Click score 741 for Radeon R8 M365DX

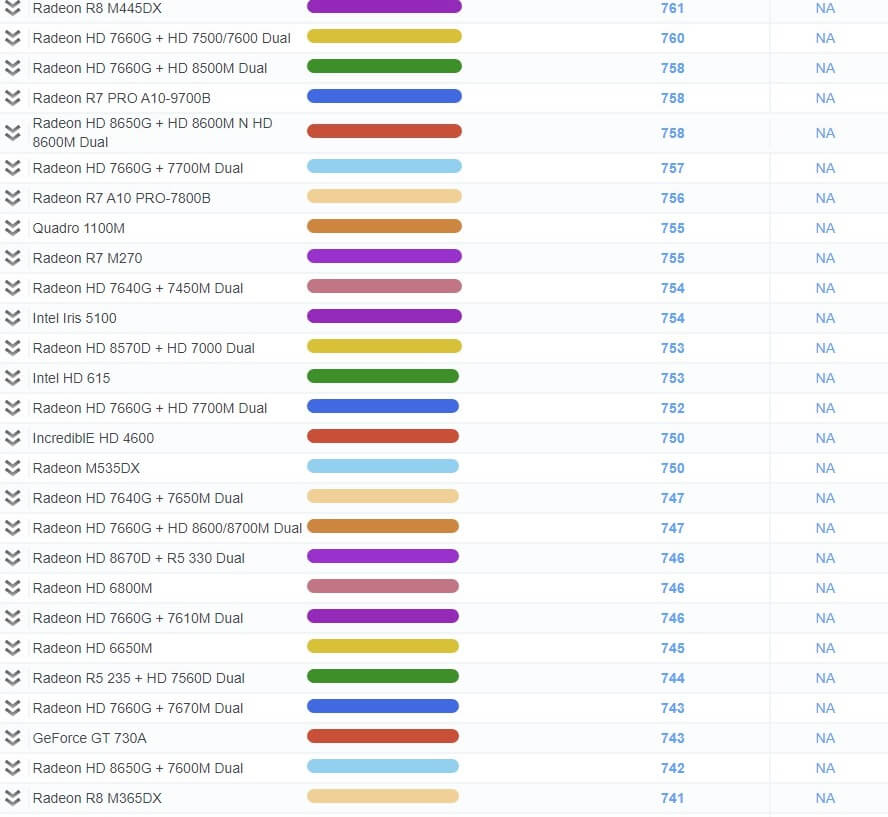[x=672, y=799]
